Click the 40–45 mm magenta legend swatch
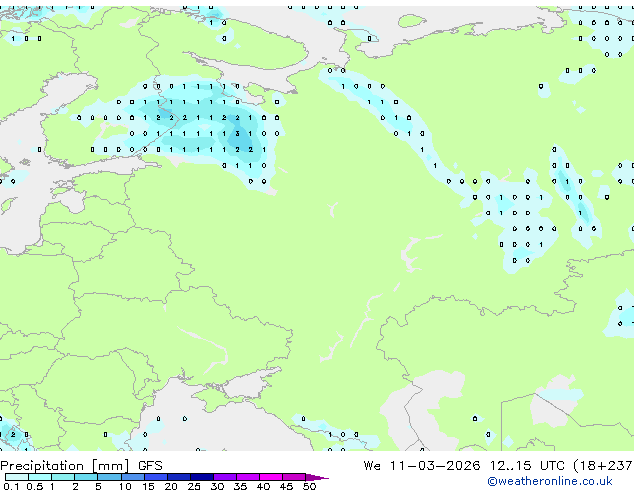 [x=271, y=477]
